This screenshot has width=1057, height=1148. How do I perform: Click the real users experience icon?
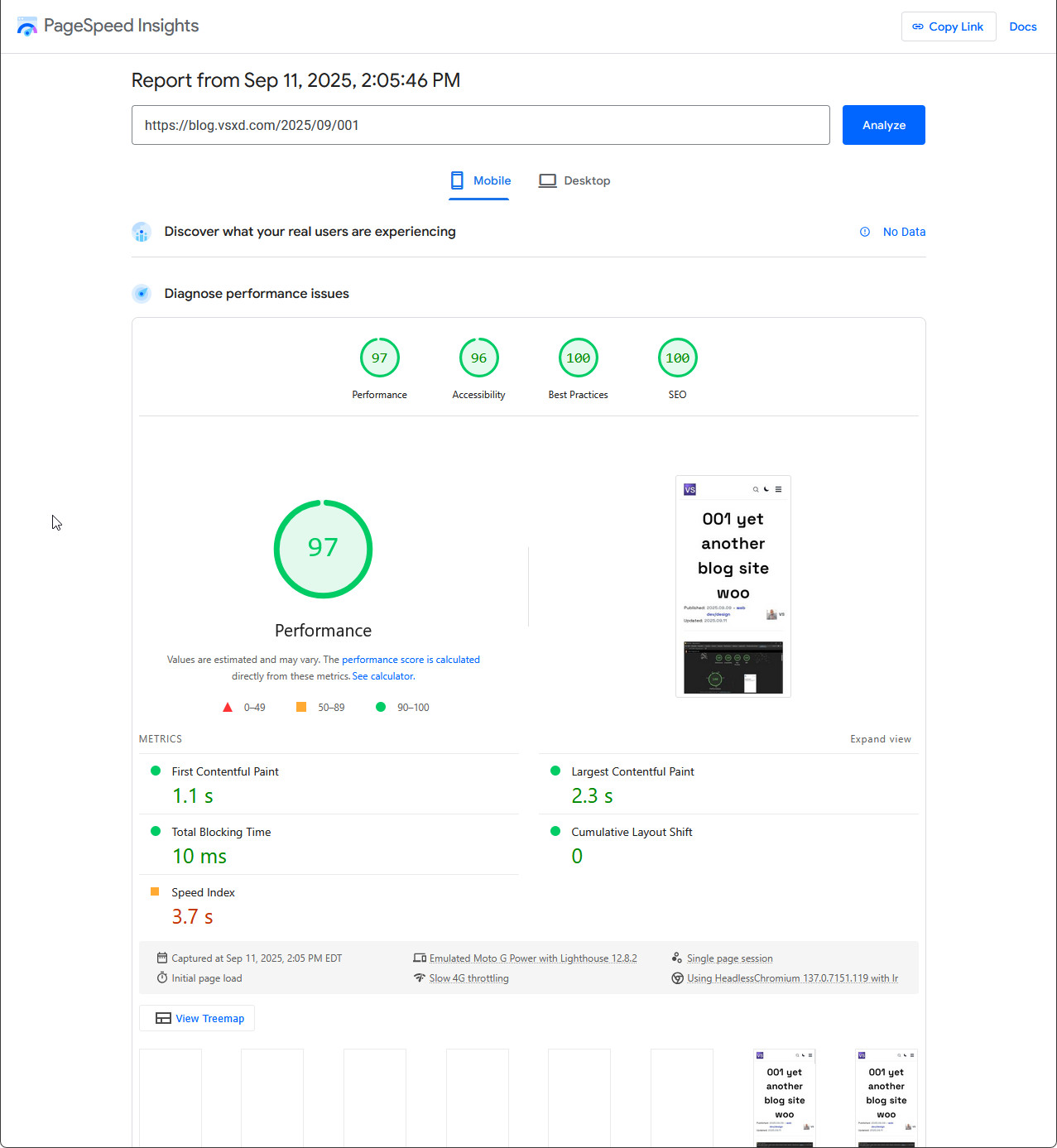click(x=142, y=232)
